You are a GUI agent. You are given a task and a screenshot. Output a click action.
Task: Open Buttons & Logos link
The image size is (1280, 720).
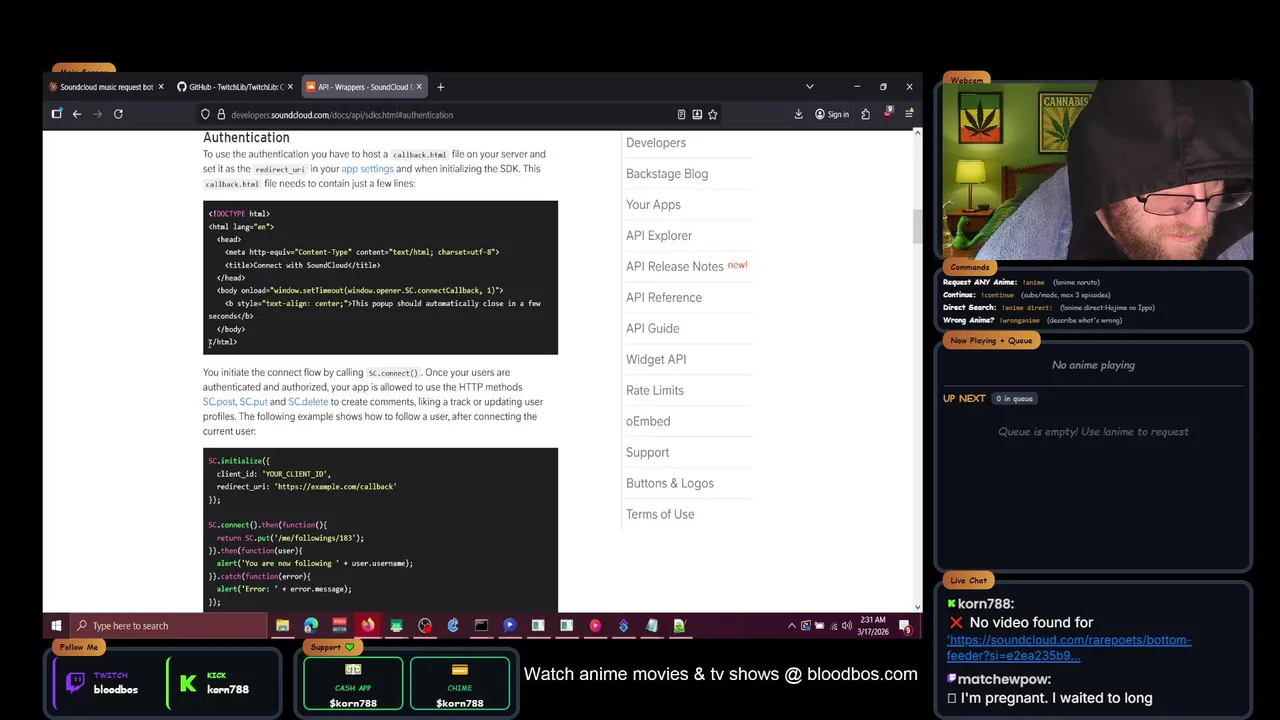[x=670, y=484]
